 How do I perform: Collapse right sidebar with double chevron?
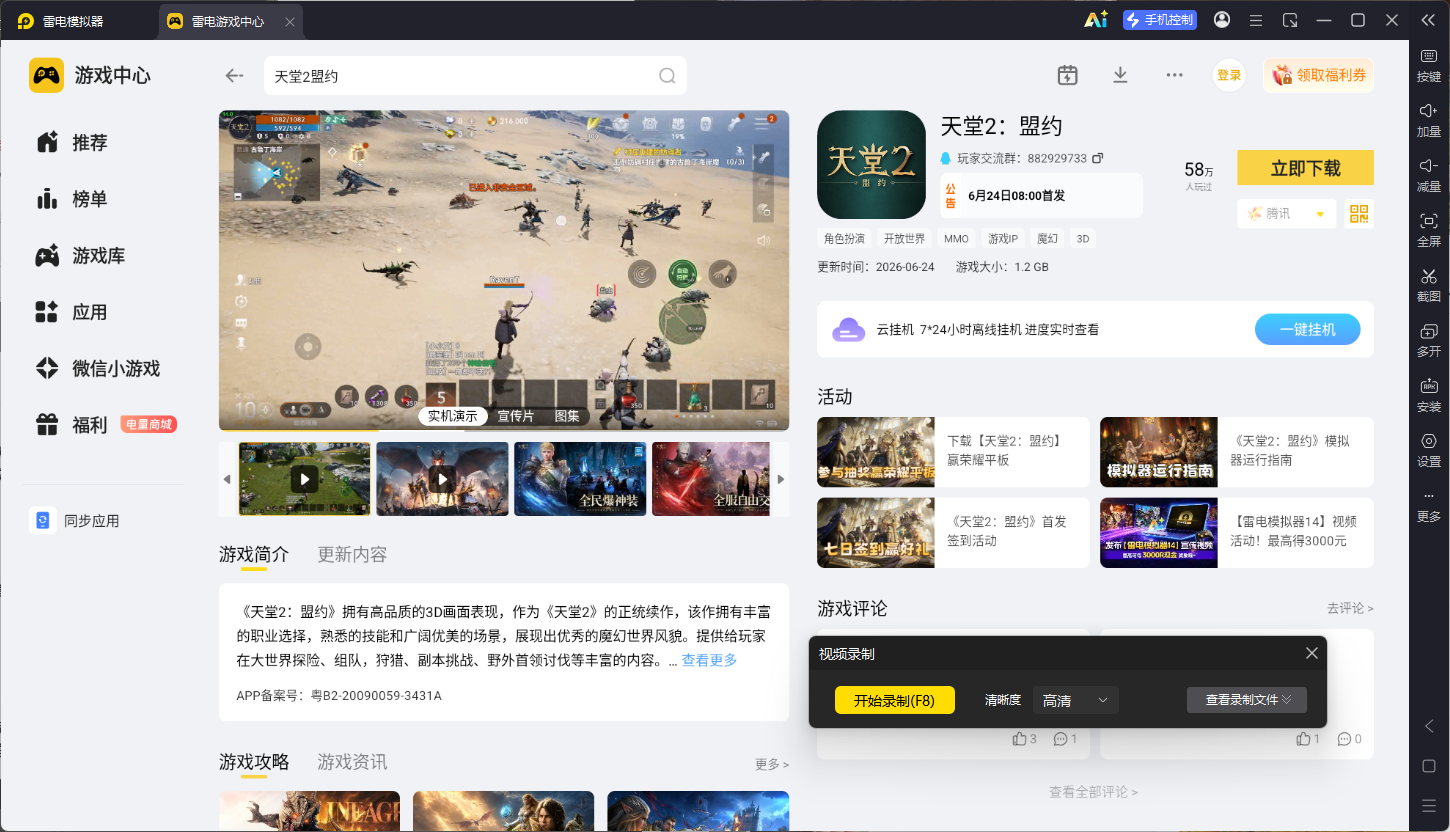pos(1429,20)
